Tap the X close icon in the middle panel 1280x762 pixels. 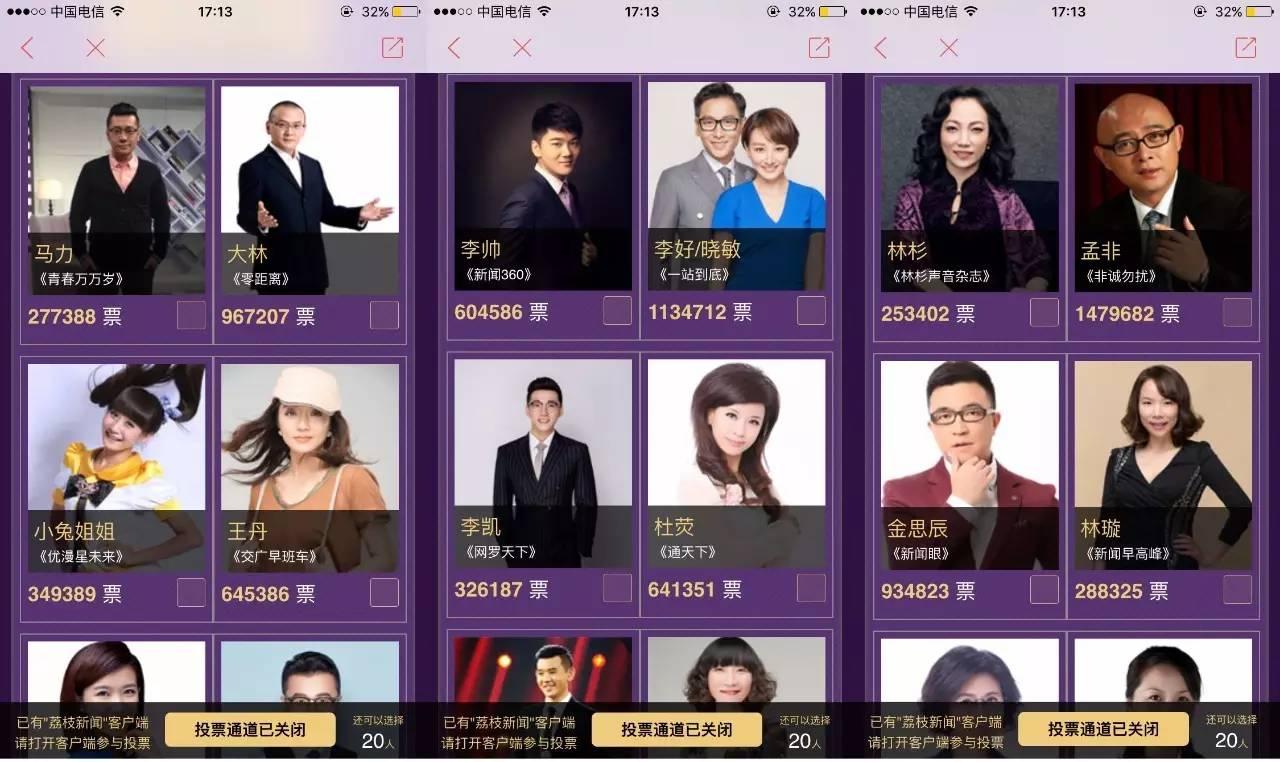[x=522, y=47]
